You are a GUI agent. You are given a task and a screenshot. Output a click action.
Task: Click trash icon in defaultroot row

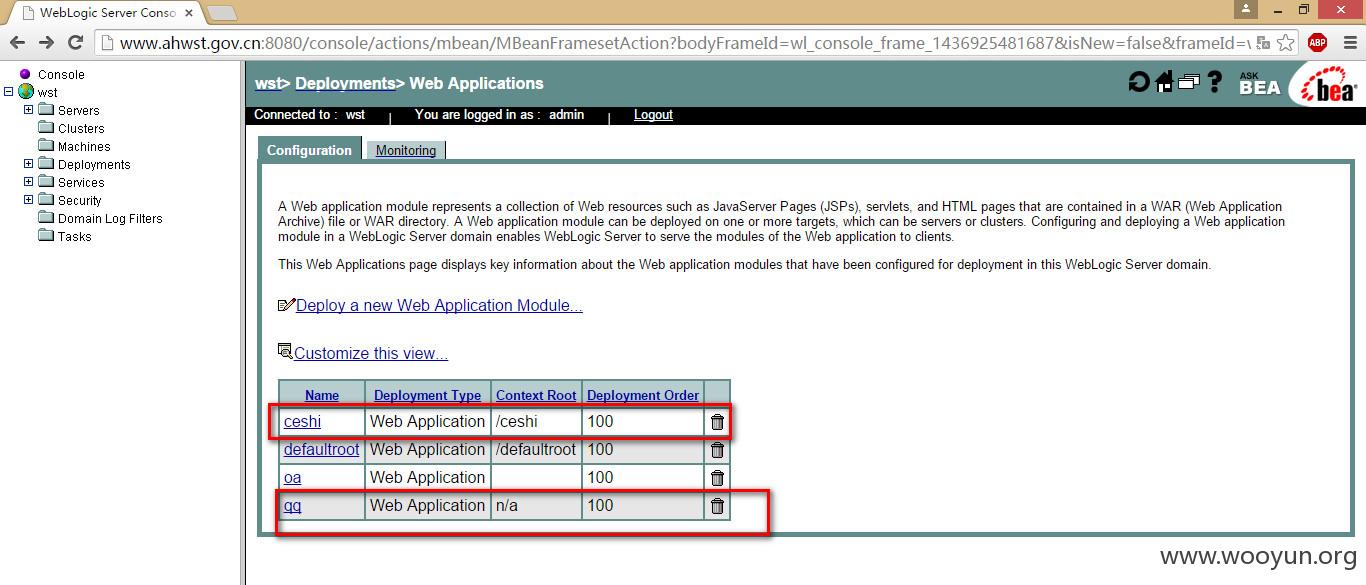[x=717, y=450]
